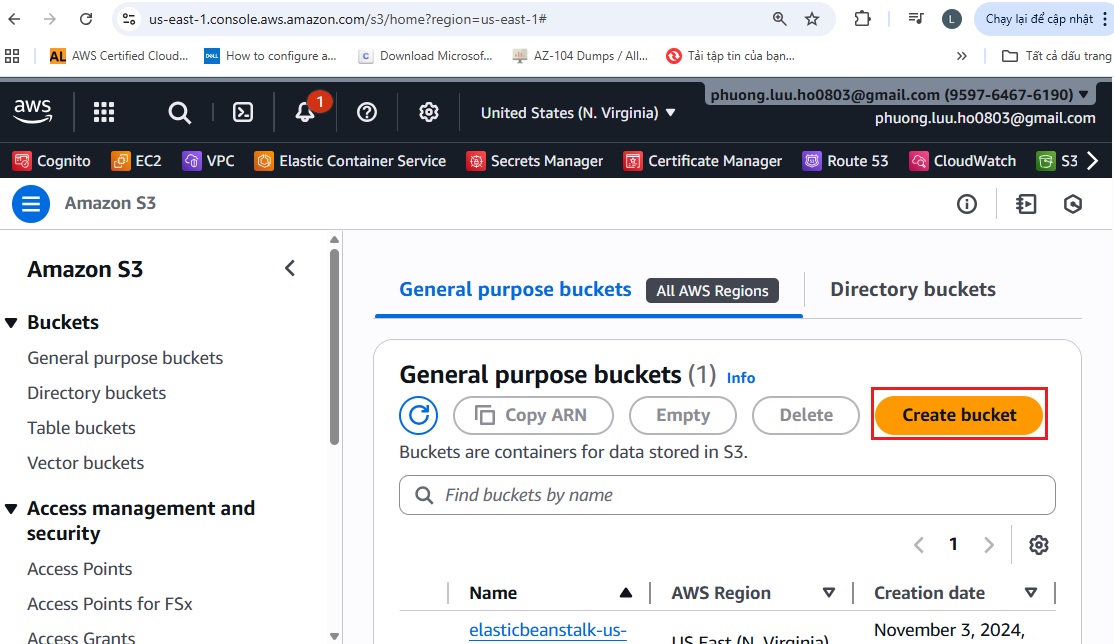Screen dimensions: 1114x644
Task: Collapse Access management and security section
Action: click(x=12, y=509)
